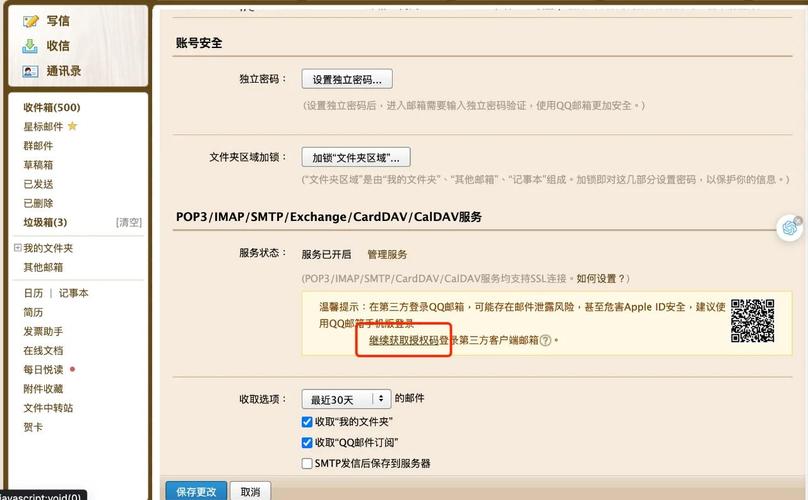Open the 如何设置？ help link

point(600,278)
